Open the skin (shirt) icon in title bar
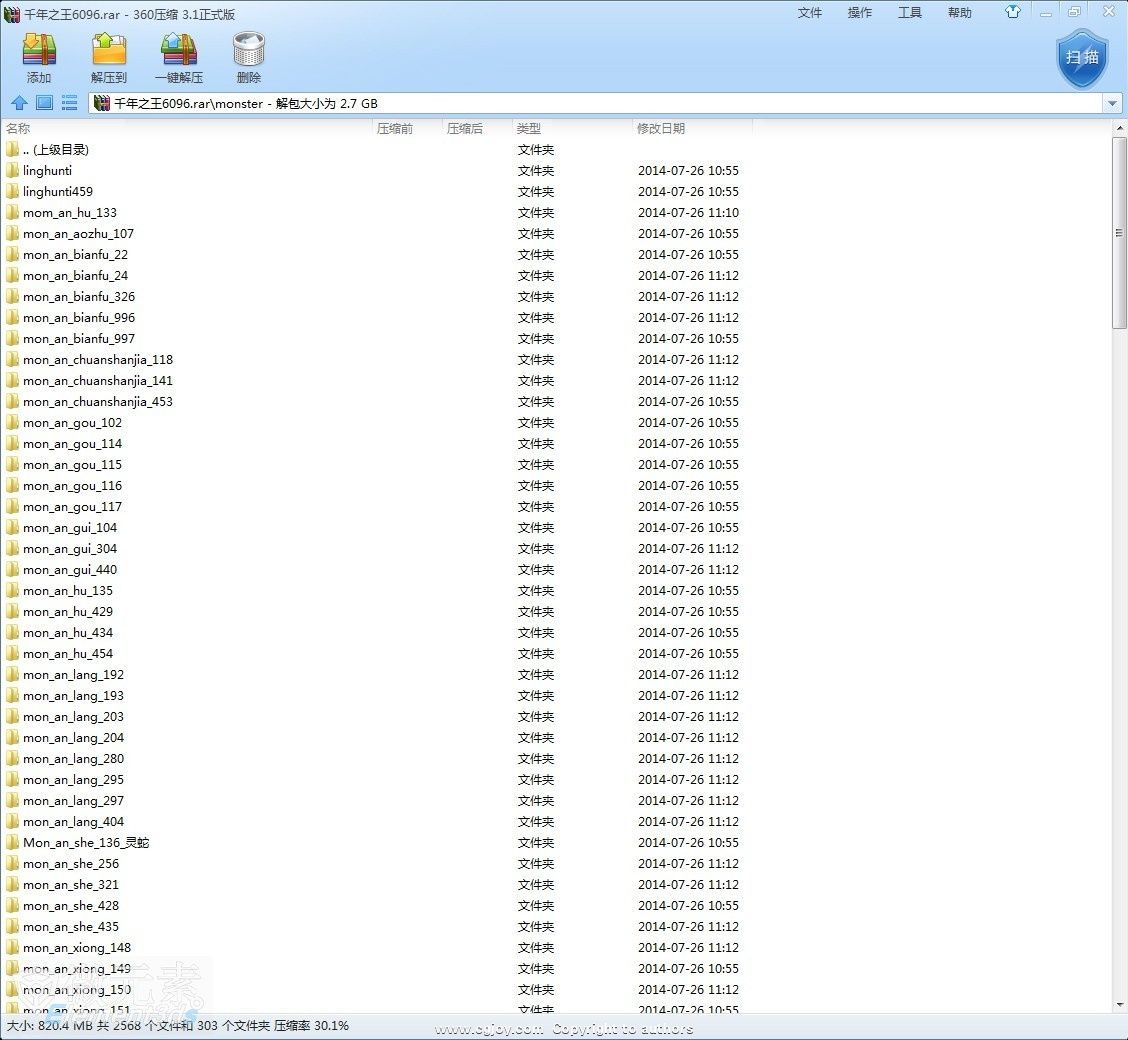1128x1040 pixels. point(1014,12)
